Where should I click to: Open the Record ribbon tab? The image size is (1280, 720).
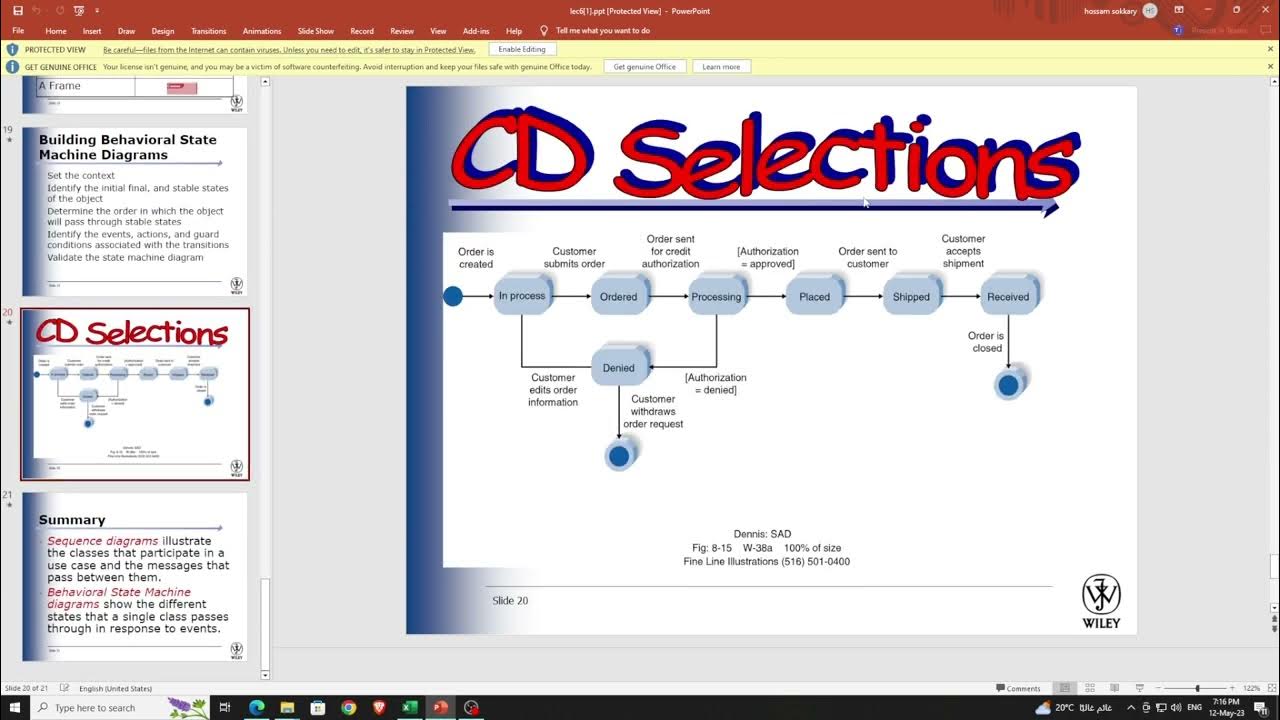pos(361,31)
